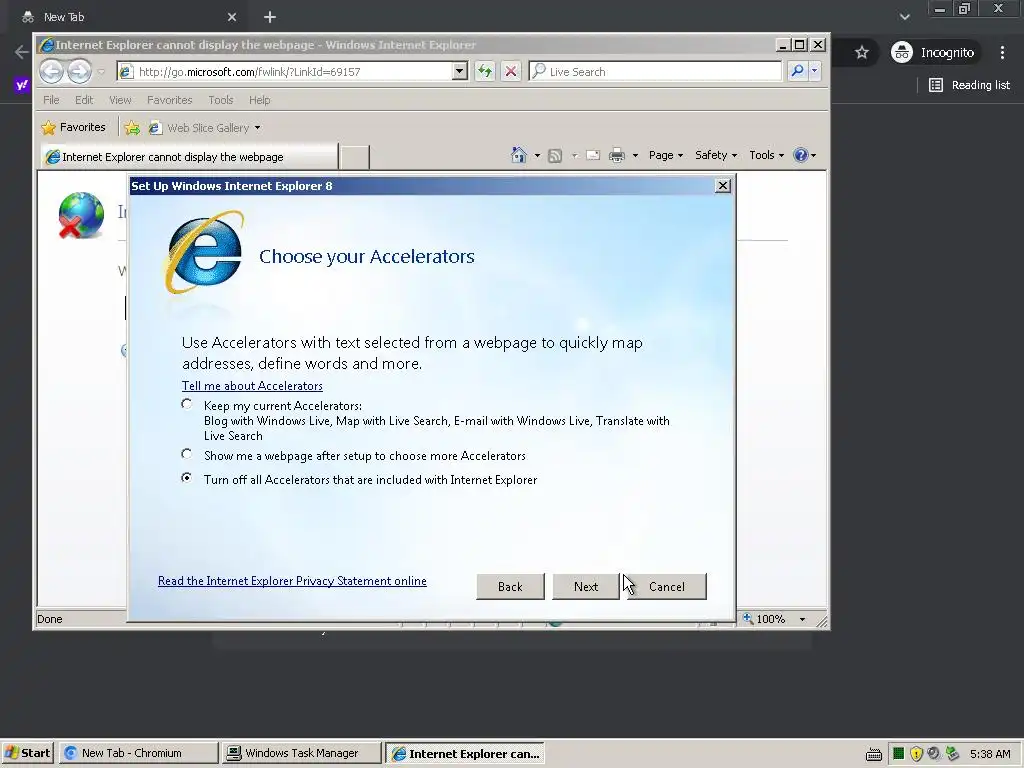Expand the address bar dropdown arrow

[x=460, y=71]
